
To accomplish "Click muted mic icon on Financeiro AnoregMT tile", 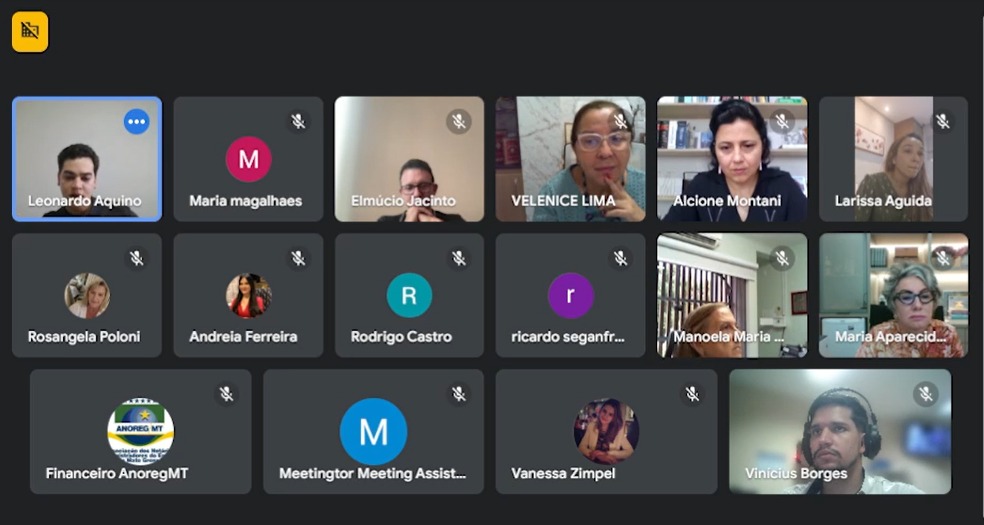I will [227, 394].
